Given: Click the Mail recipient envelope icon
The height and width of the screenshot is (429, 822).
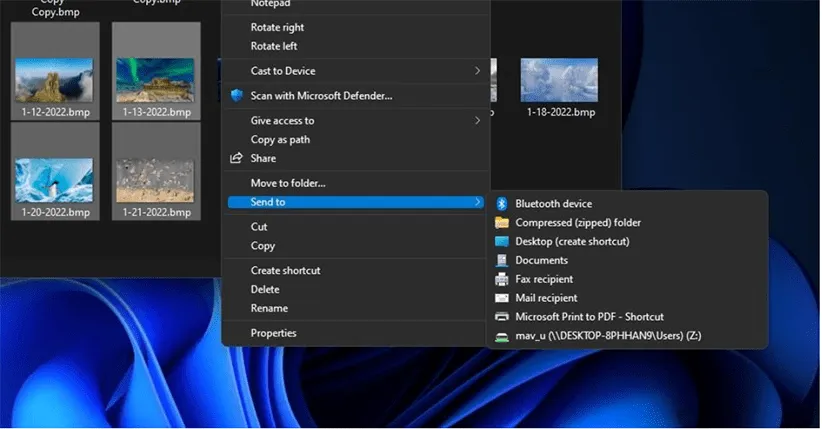Looking at the screenshot, I should (502, 298).
